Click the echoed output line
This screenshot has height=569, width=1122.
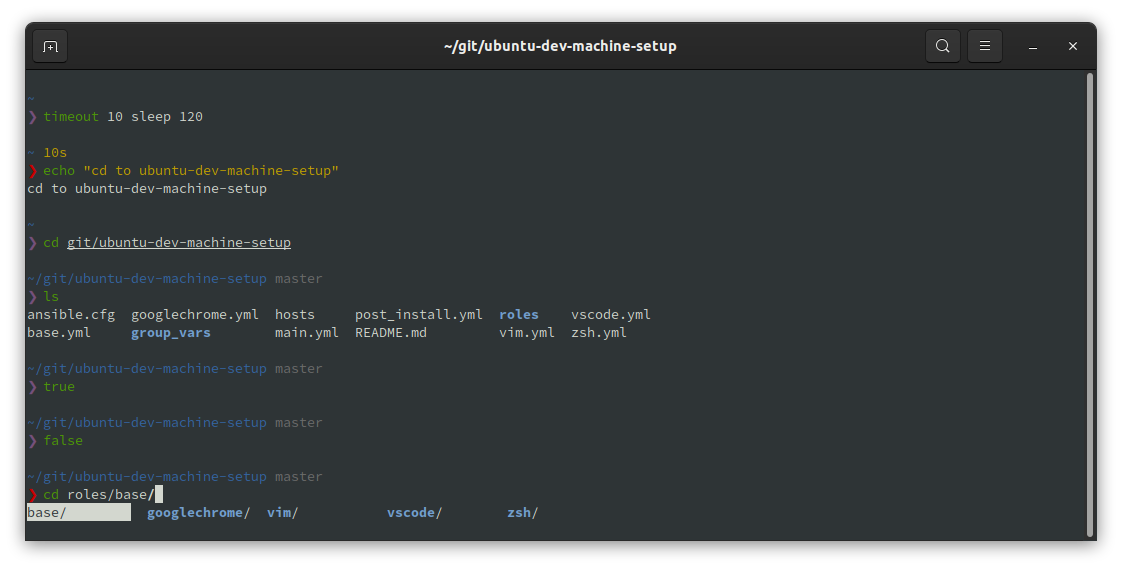pos(147,189)
